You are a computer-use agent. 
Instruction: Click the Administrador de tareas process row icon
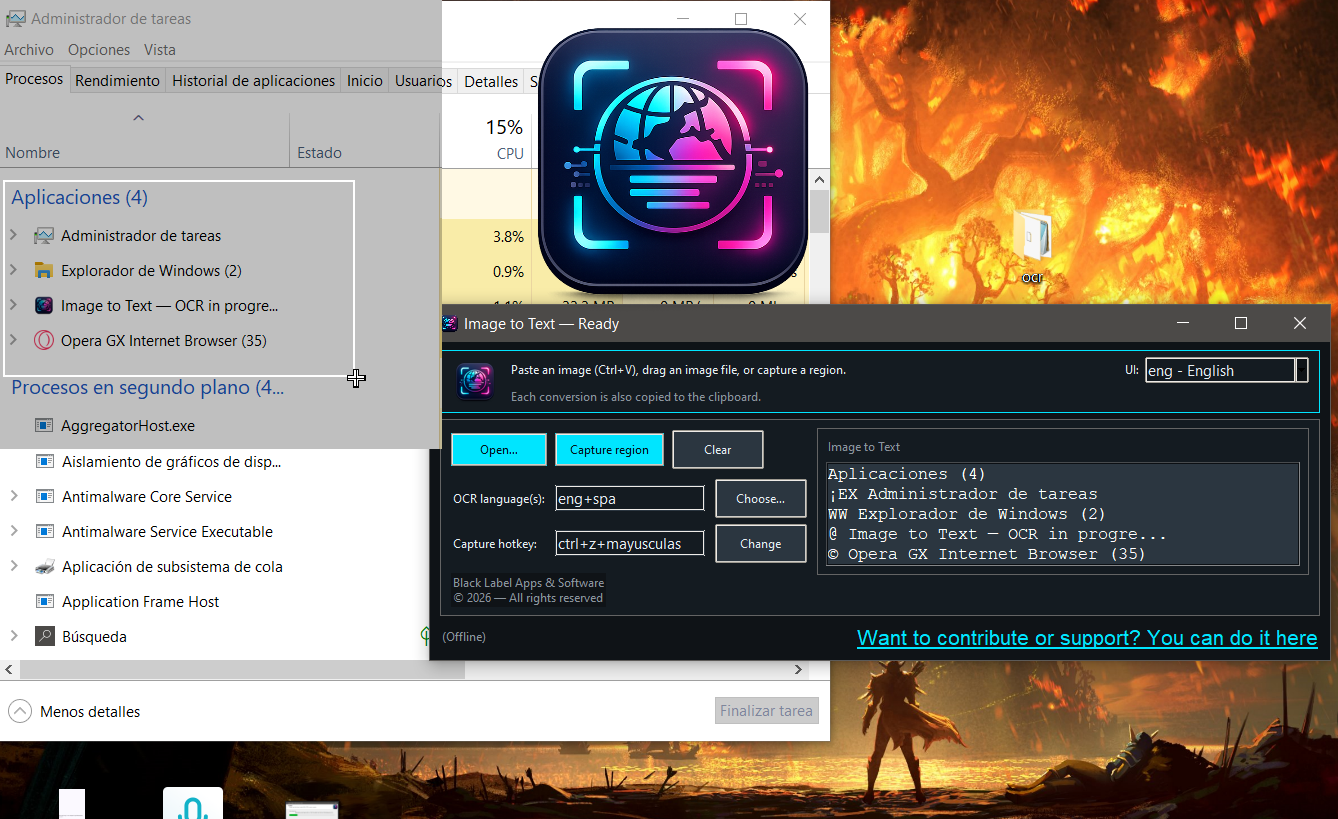click(43, 236)
